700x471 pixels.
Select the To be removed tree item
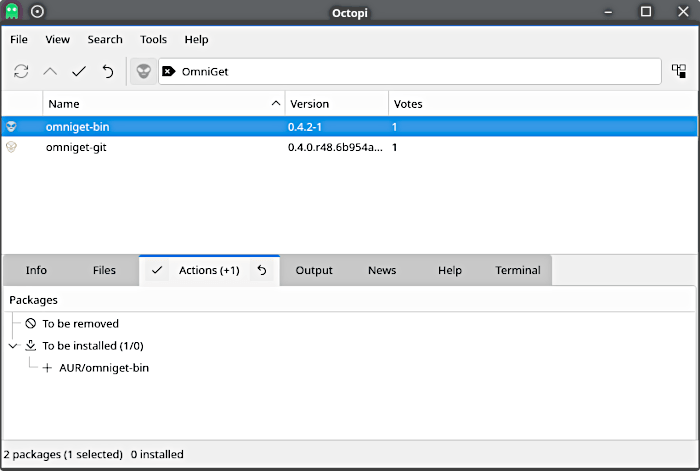(x=80, y=324)
